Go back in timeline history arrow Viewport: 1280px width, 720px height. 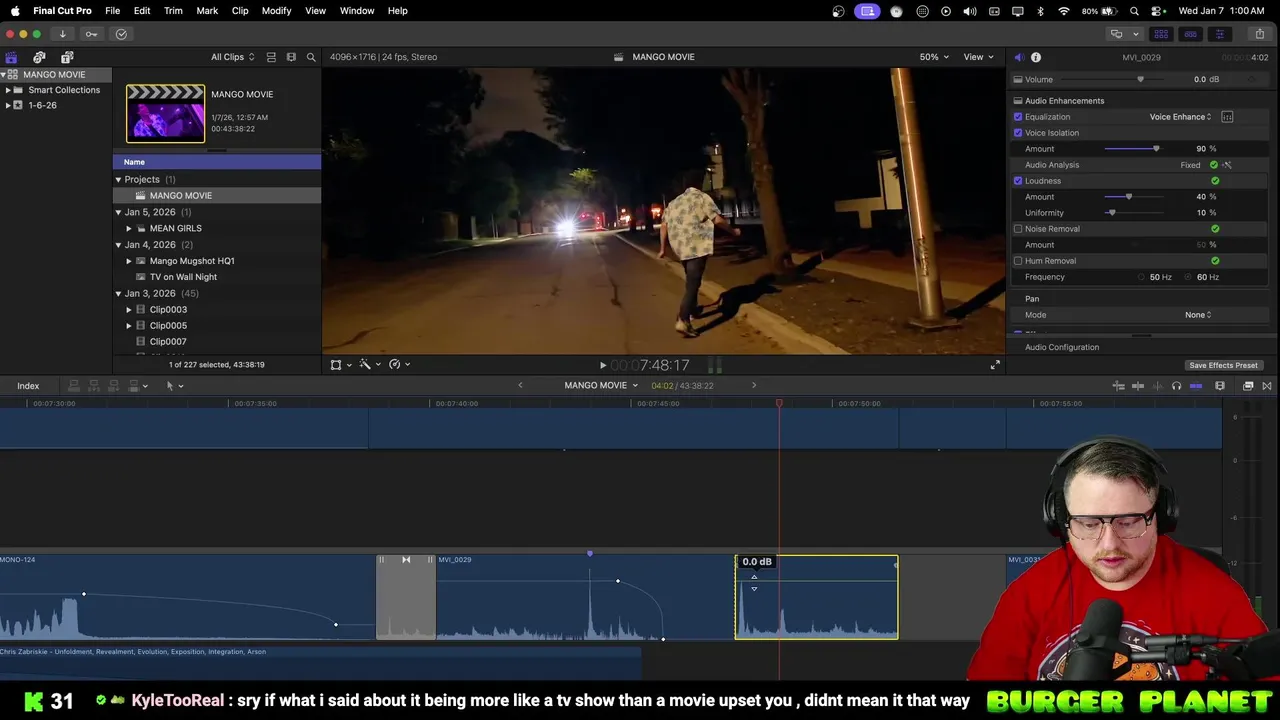[520, 386]
